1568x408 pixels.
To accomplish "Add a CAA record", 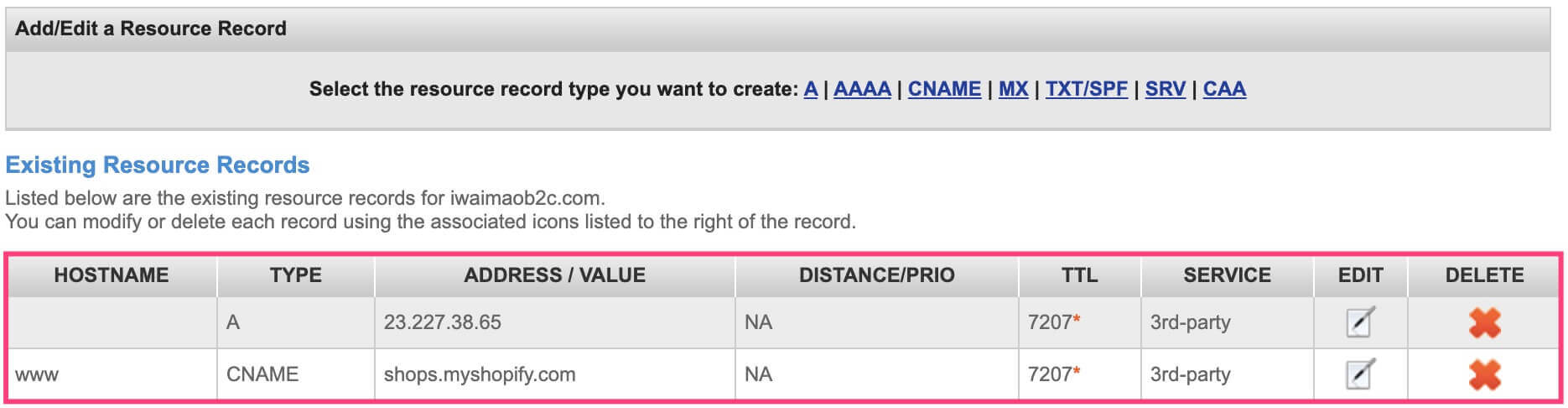I will [1224, 89].
